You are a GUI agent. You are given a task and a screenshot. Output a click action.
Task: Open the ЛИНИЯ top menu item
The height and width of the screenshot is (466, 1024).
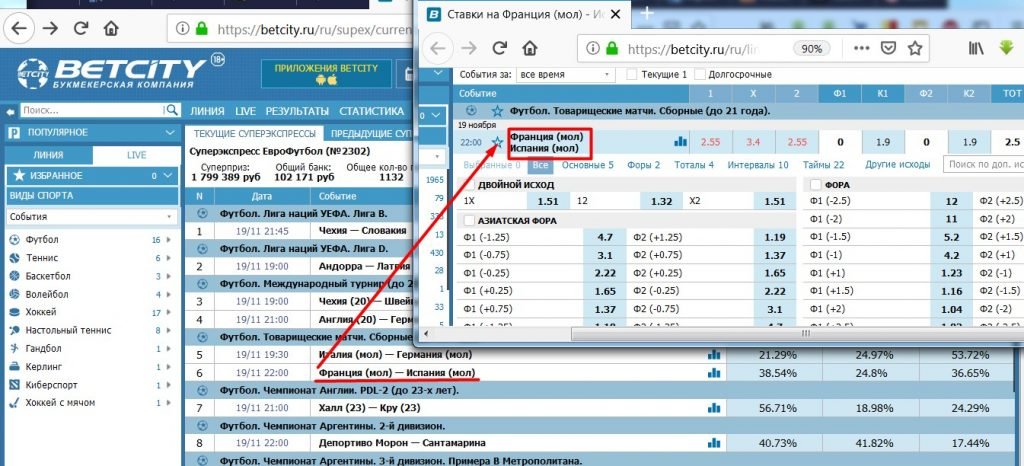tap(207, 111)
